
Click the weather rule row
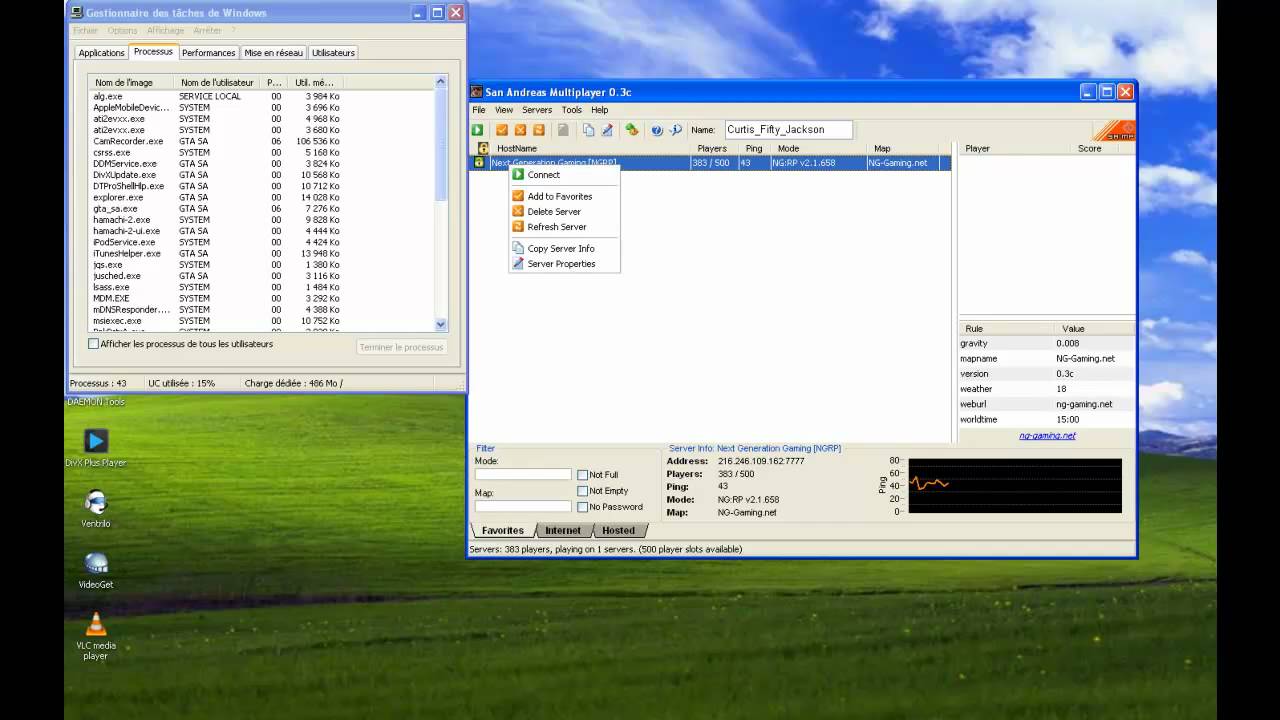pyautogui.click(x=1046, y=389)
